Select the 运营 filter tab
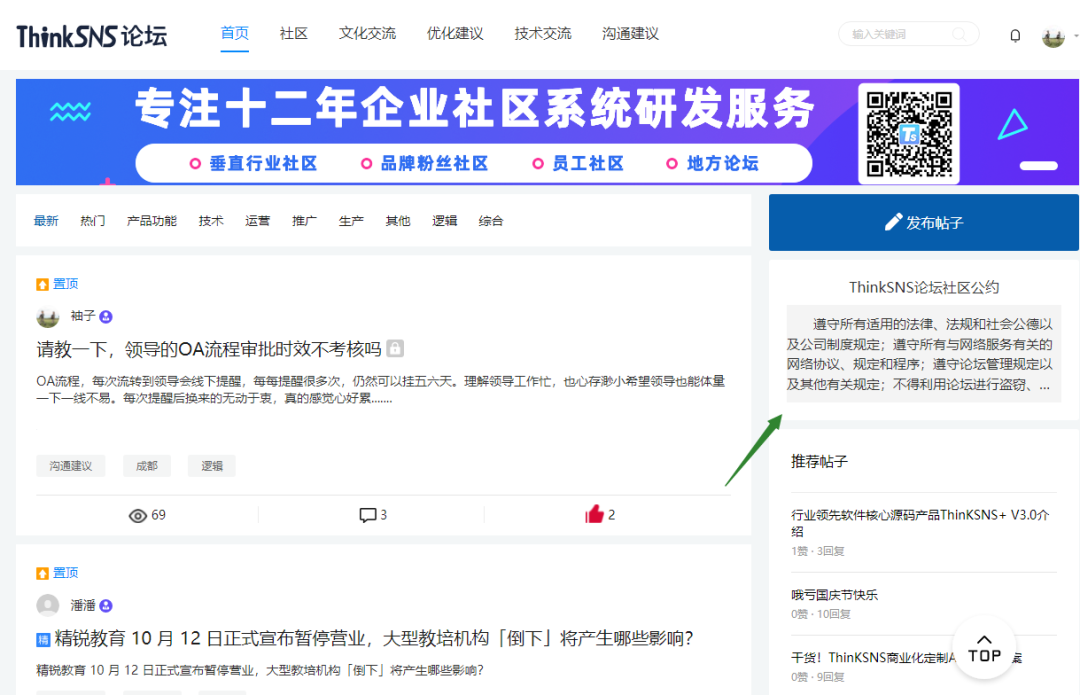This screenshot has width=1080, height=695. click(258, 221)
